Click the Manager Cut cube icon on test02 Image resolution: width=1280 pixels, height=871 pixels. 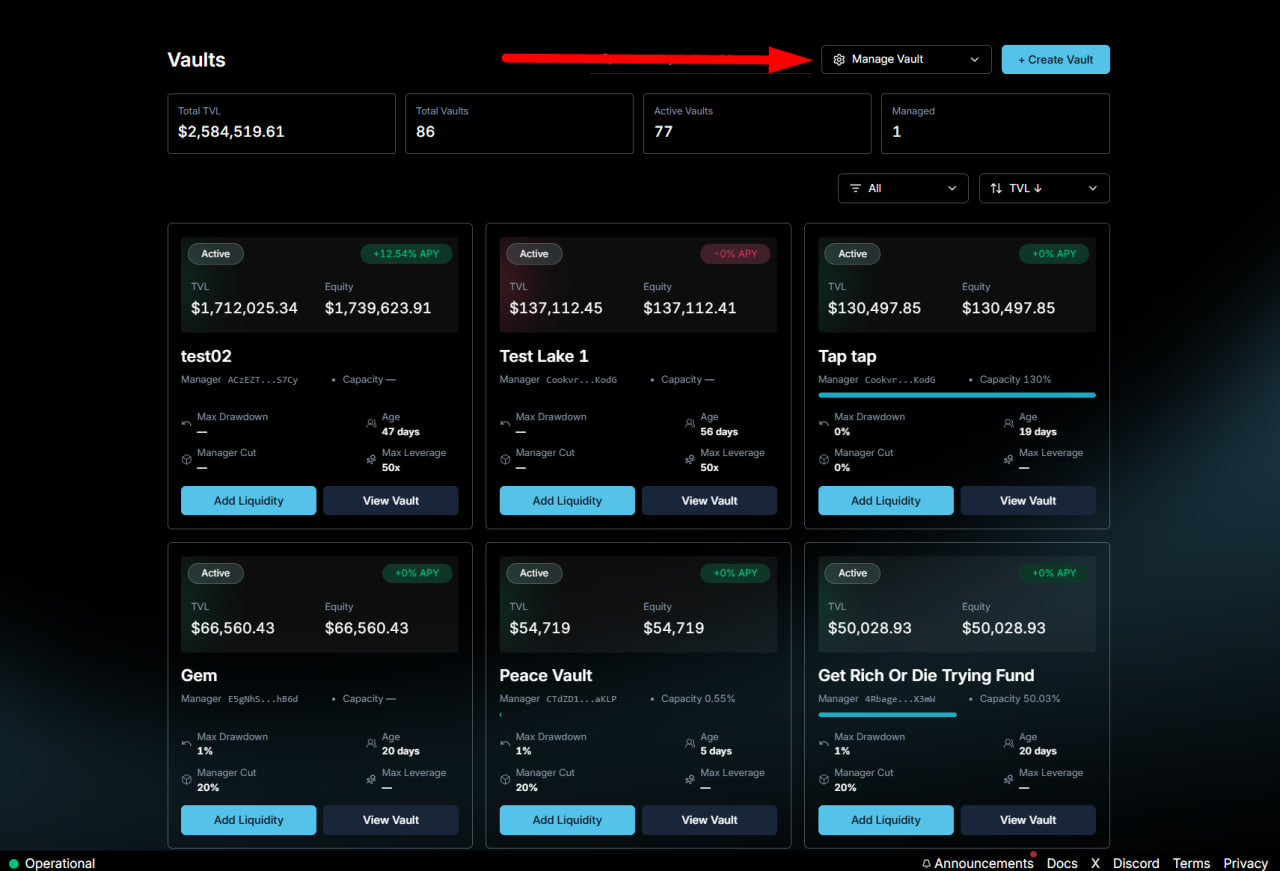pos(186,460)
